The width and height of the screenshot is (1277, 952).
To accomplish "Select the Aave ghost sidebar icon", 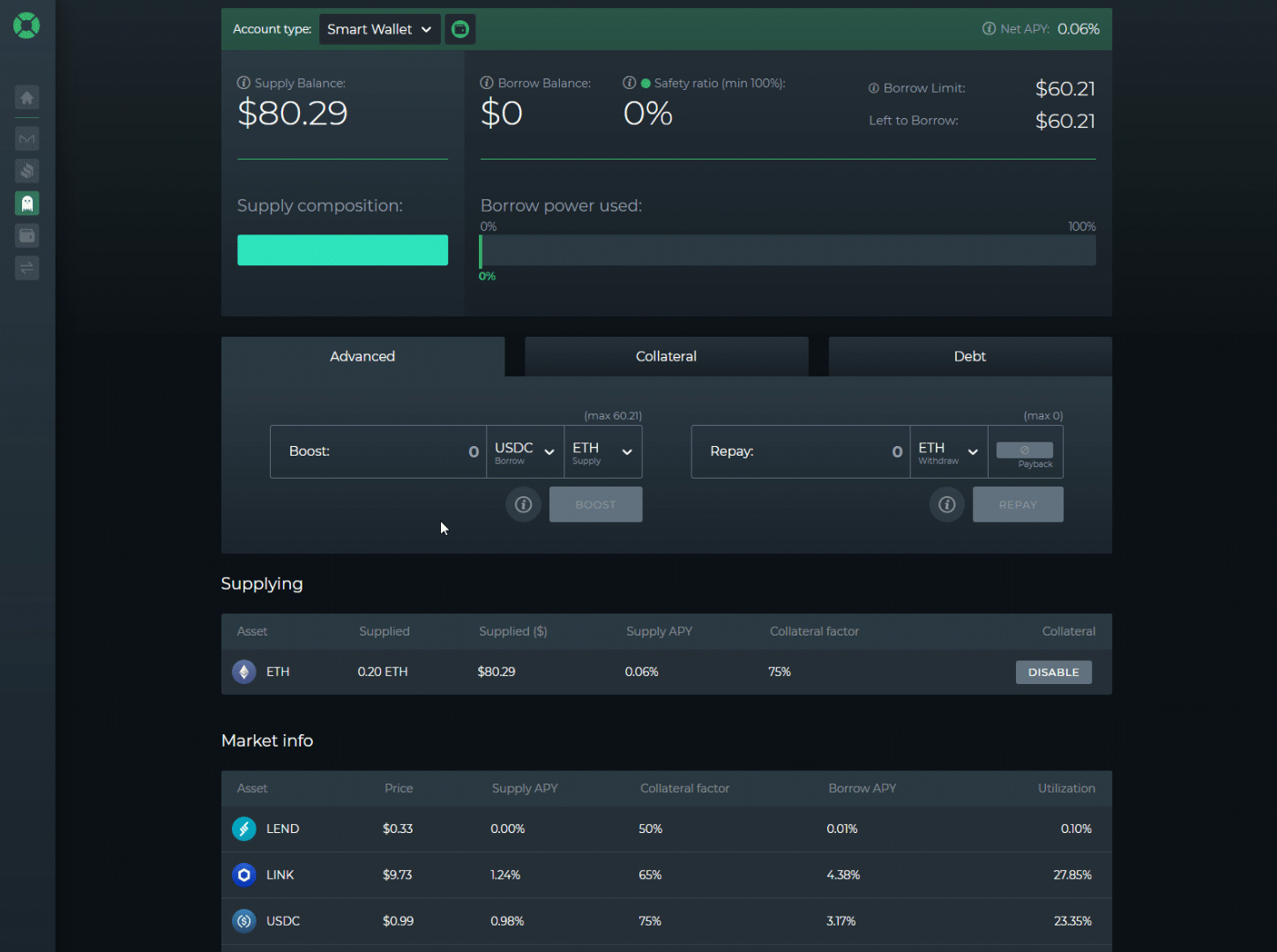I will (27, 204).
